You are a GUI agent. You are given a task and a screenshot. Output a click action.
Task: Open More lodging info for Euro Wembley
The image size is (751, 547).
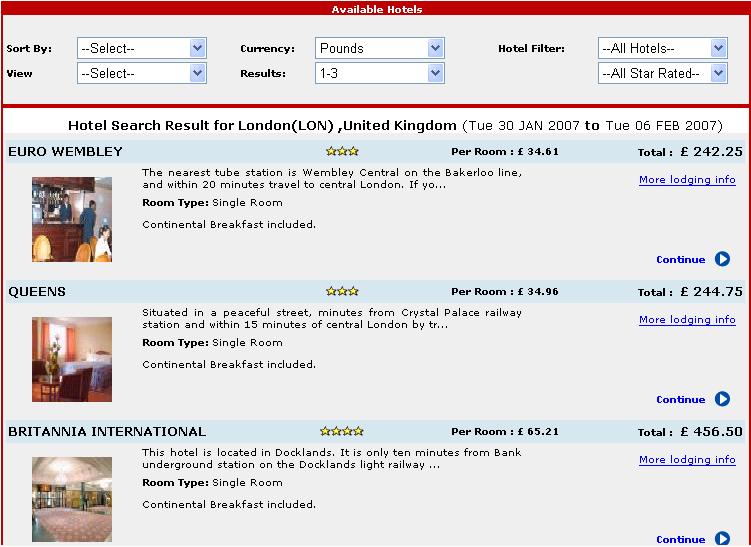coord(687,180)
